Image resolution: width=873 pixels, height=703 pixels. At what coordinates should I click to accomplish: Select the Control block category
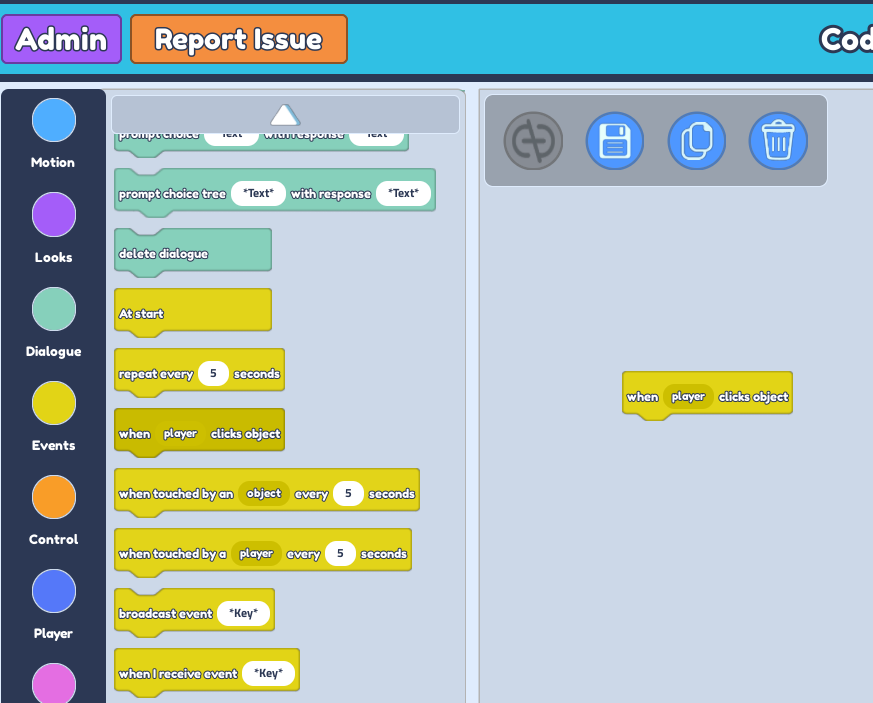click(52, 496)
